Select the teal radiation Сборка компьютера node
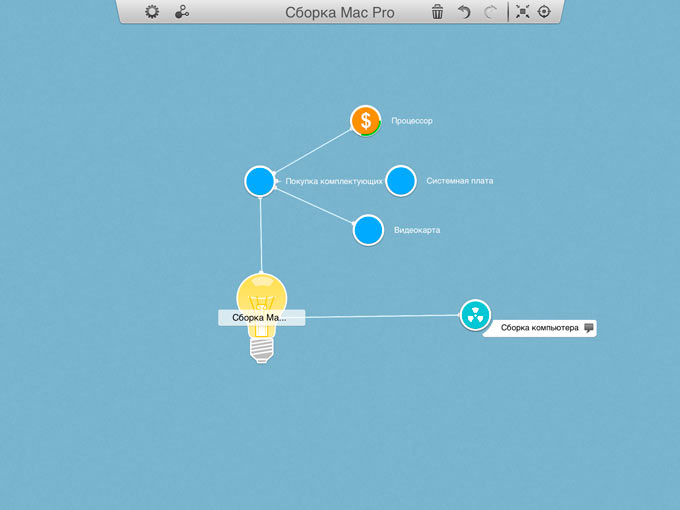680x510 pixels. coord(475,315)
